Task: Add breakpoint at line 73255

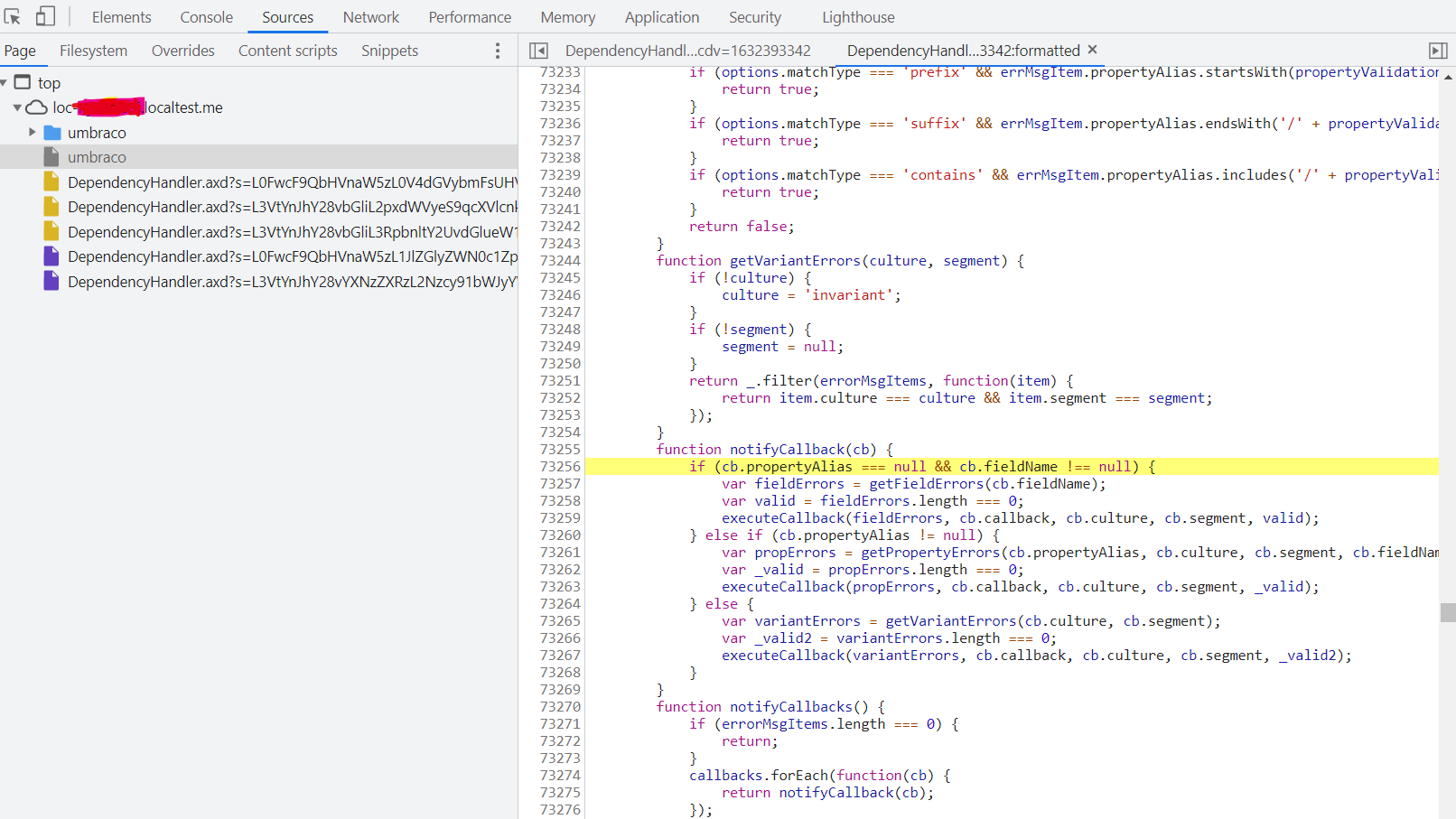Action: pyautogui.click(x=560, y=450)
